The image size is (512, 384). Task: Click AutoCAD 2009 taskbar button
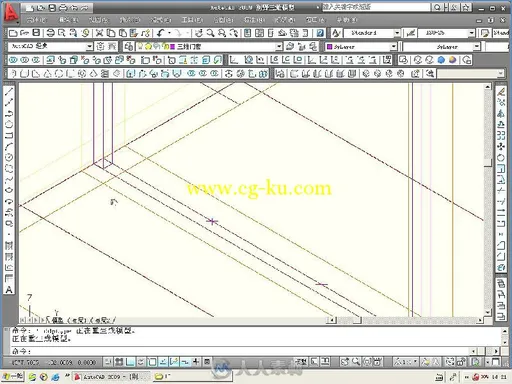111,377
